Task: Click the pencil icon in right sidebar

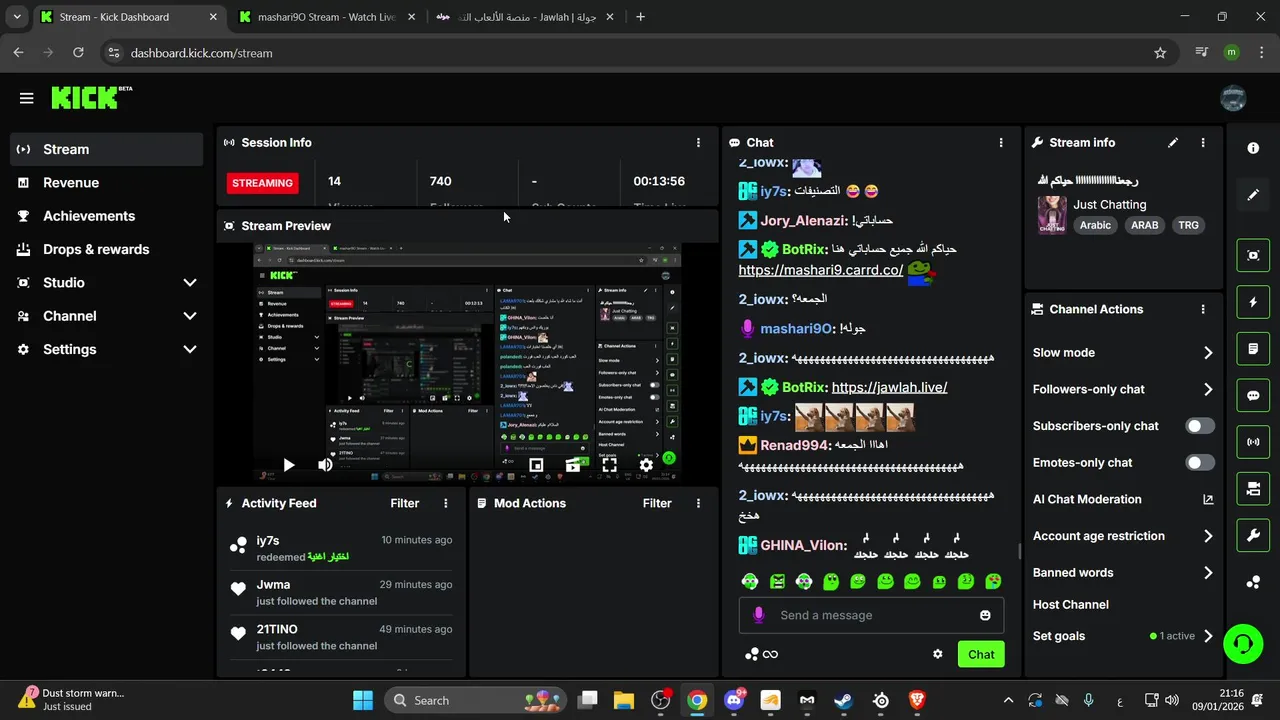Action: click(1253, 195)
